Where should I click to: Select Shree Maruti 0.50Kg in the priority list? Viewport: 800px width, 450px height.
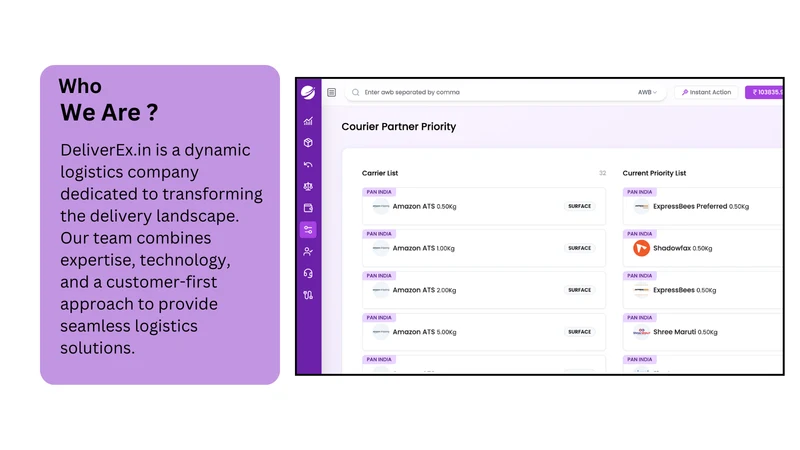pyautogui.click(x=703, y=332)
